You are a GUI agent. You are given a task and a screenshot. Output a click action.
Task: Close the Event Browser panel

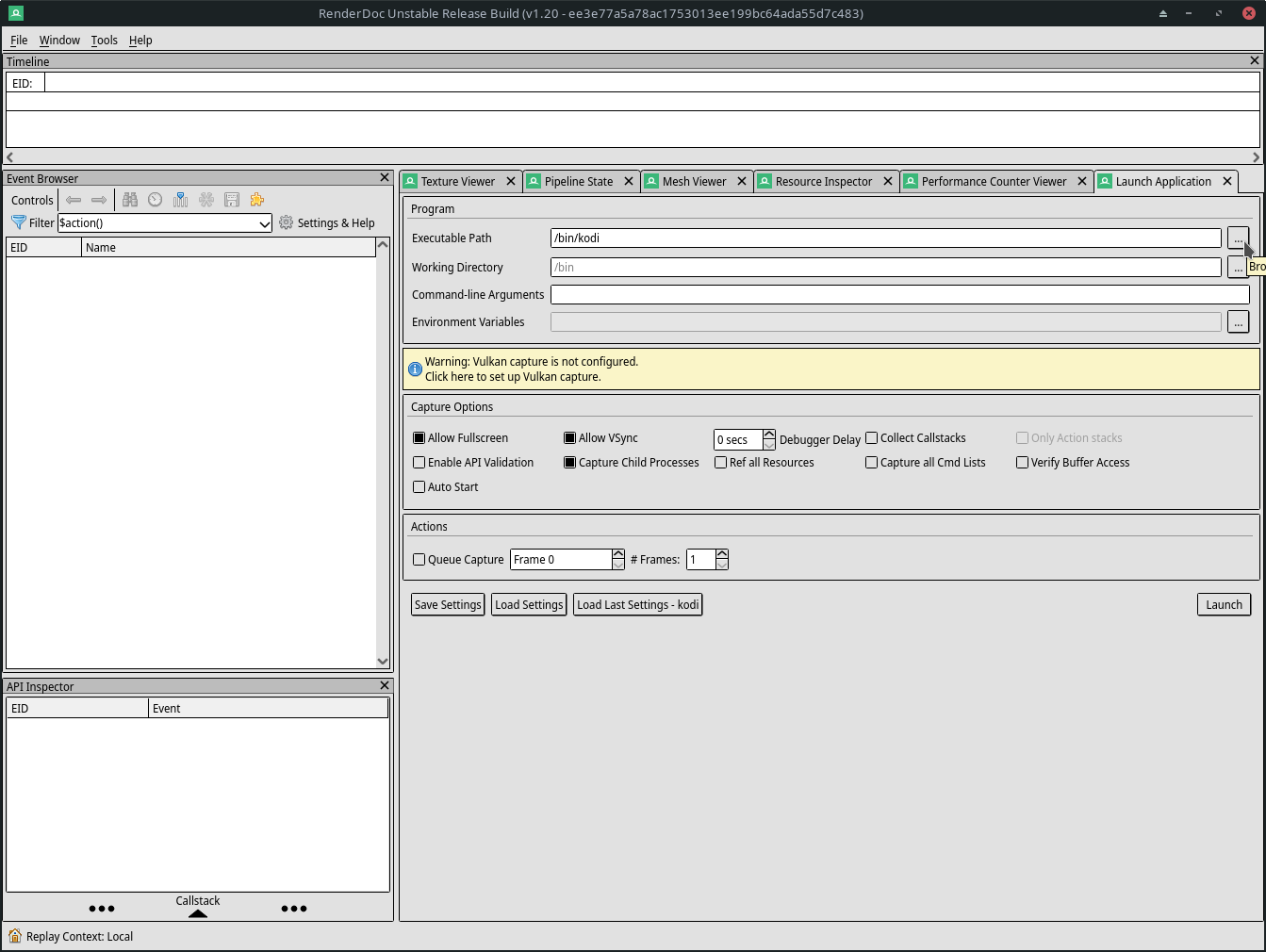click(x=385, y=177)
